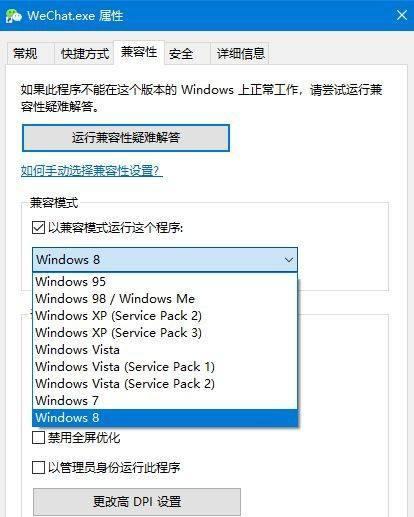Check 以管理员身份运行此程序 option
The image size is (414, 517).
pos(38,468)
